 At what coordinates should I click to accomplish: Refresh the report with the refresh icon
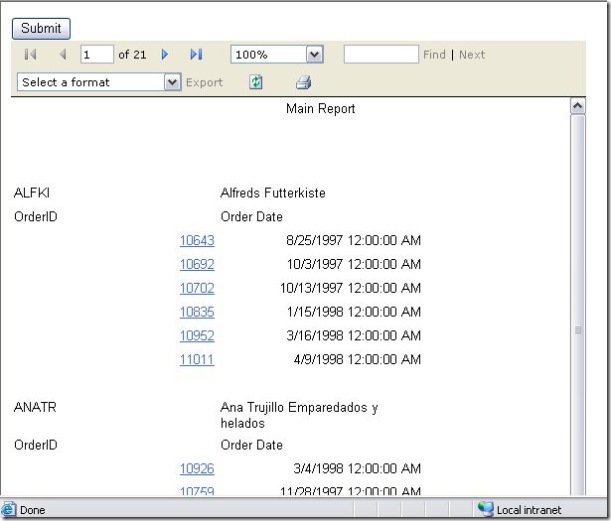[256, 82]
